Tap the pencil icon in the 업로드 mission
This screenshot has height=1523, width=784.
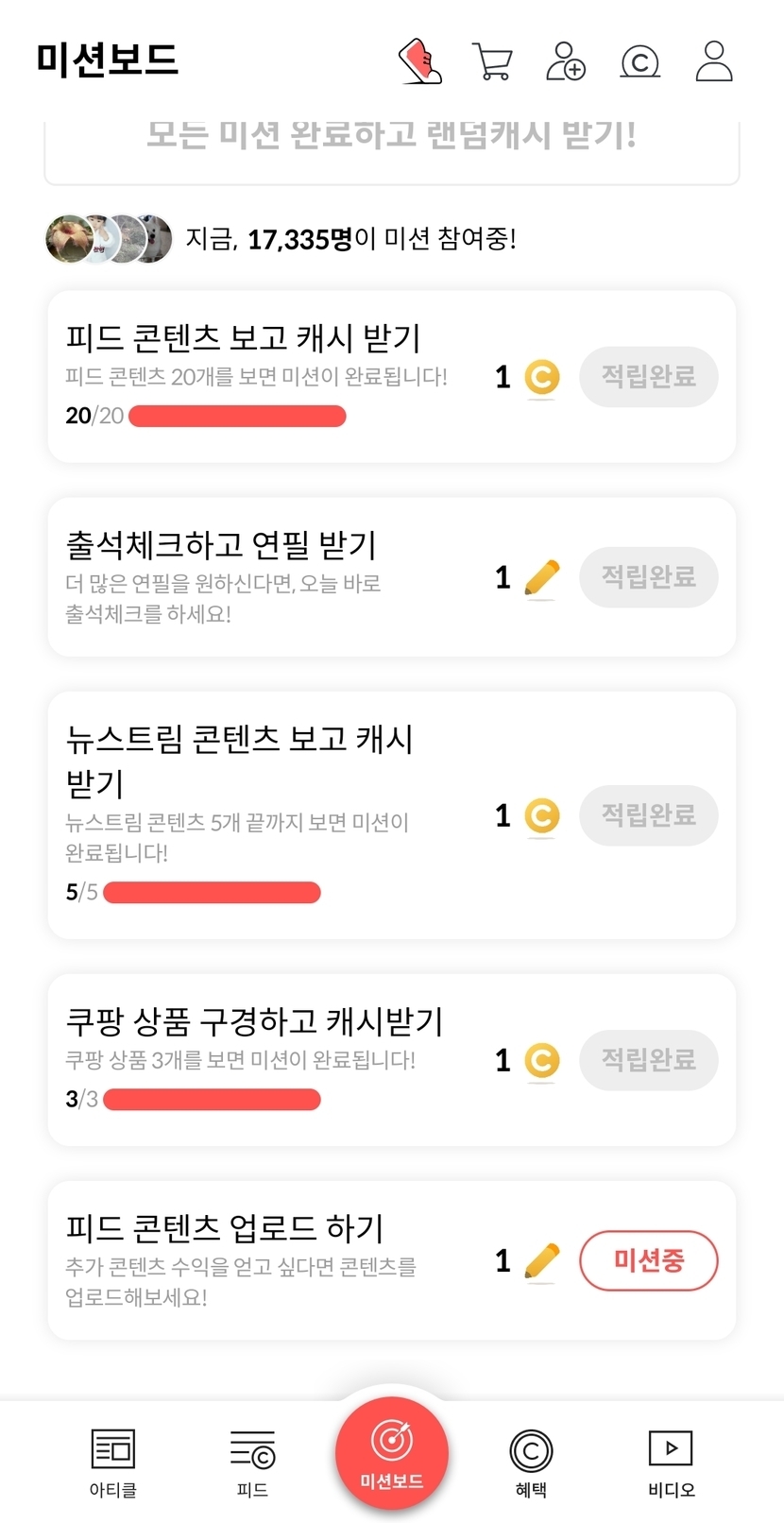[x=541, y=1260]
